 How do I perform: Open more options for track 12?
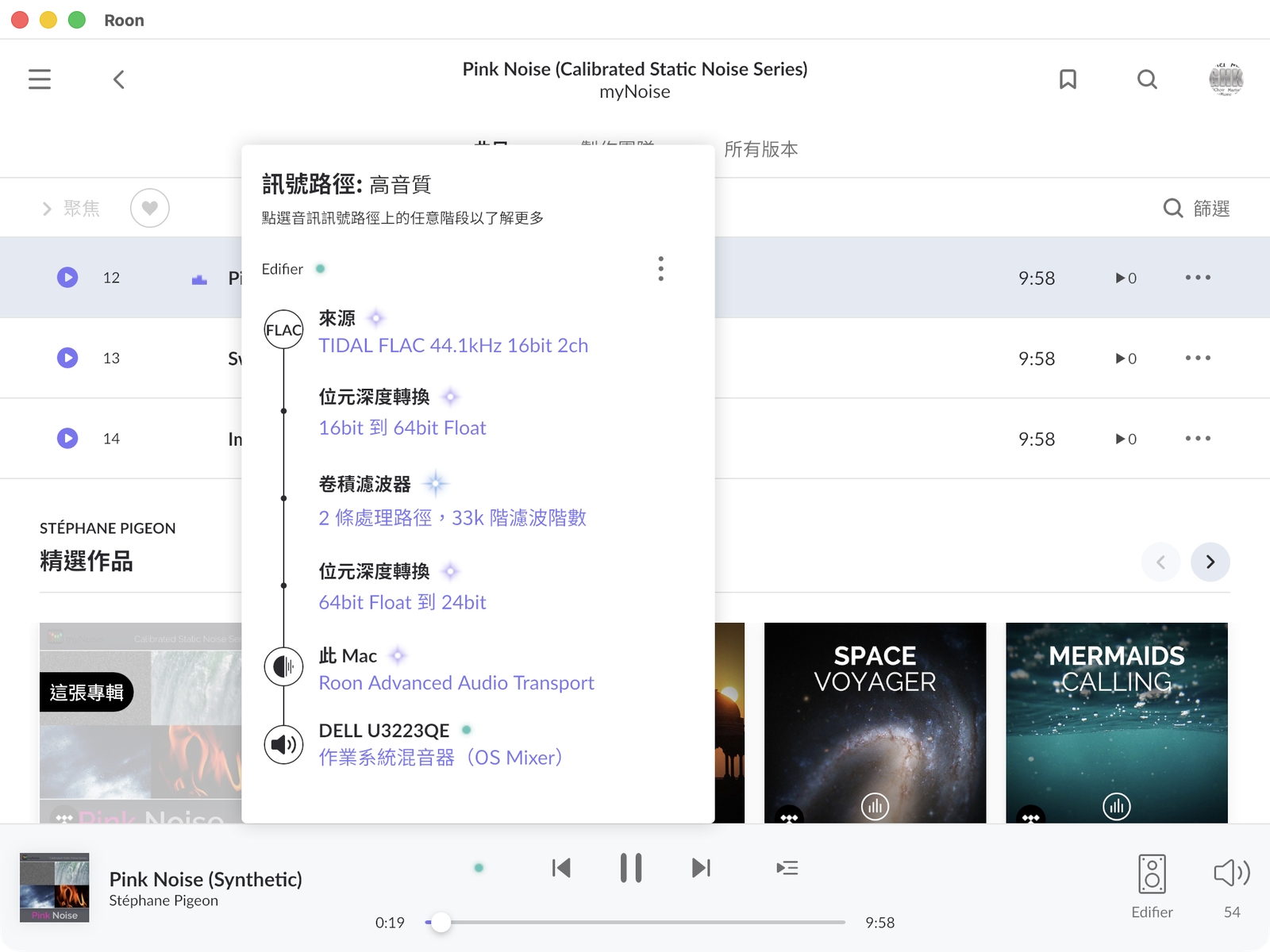(1198, 277)
